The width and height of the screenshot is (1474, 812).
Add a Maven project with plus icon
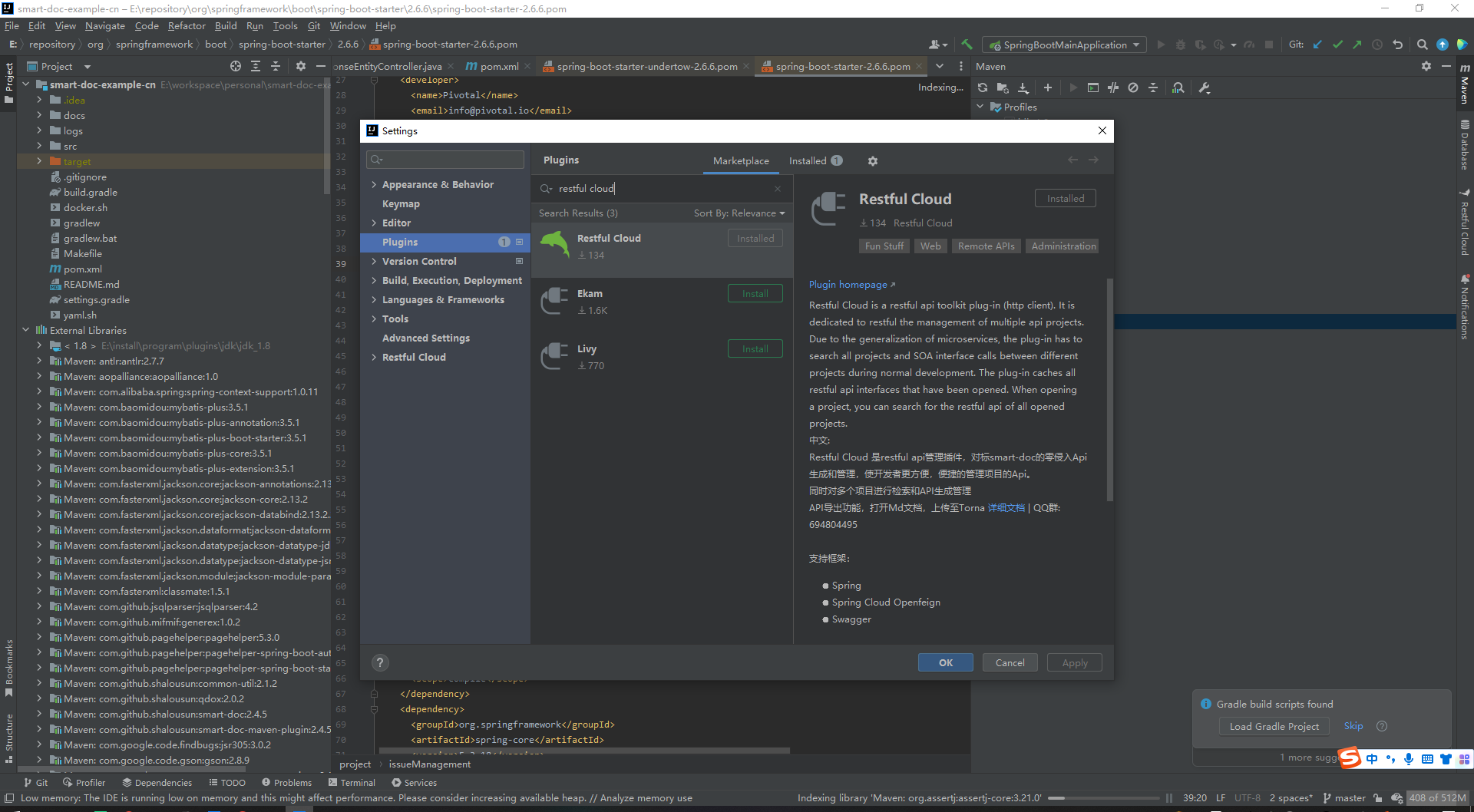1047,87
